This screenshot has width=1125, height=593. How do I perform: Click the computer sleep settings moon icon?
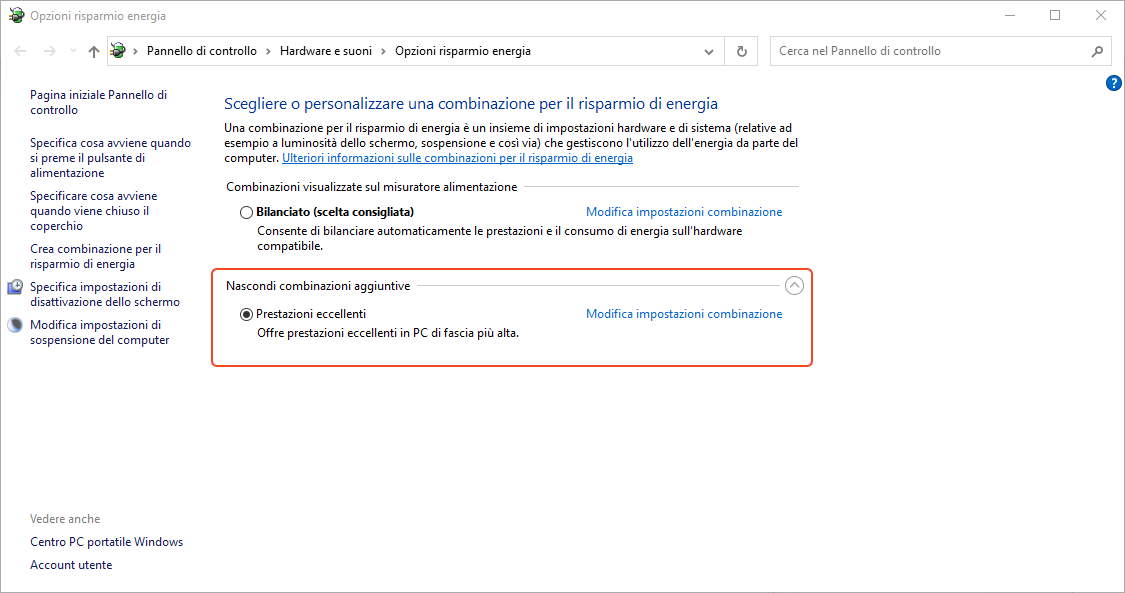click(x=15, y=325)
